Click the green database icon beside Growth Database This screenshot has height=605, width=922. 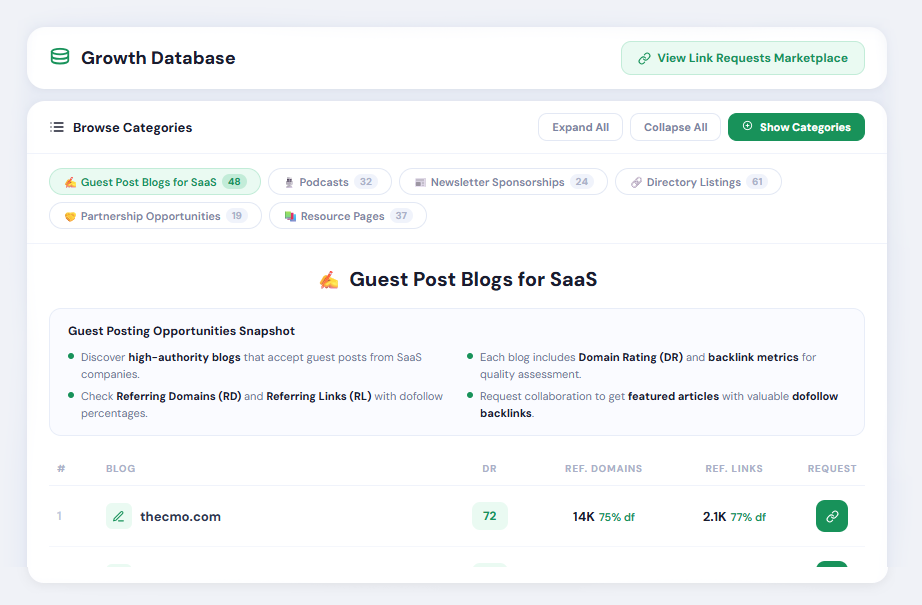click(x=60, y=57)
